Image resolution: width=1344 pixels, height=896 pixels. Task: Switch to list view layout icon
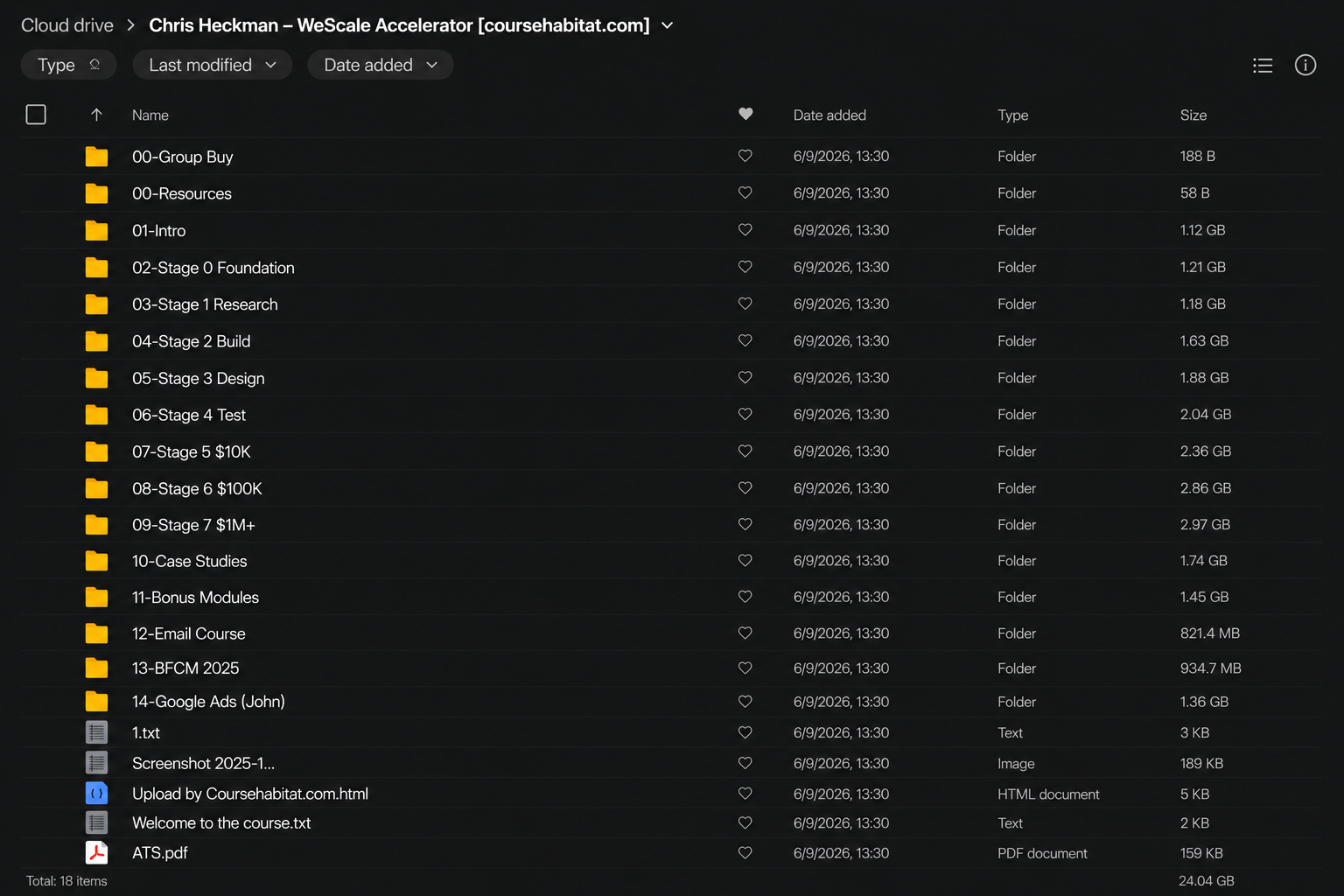[x=1262, y=66]
